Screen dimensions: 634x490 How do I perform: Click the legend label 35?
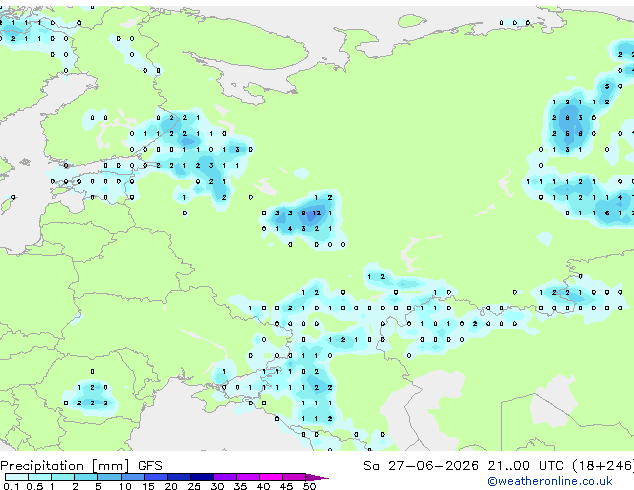tap(240, 486)
